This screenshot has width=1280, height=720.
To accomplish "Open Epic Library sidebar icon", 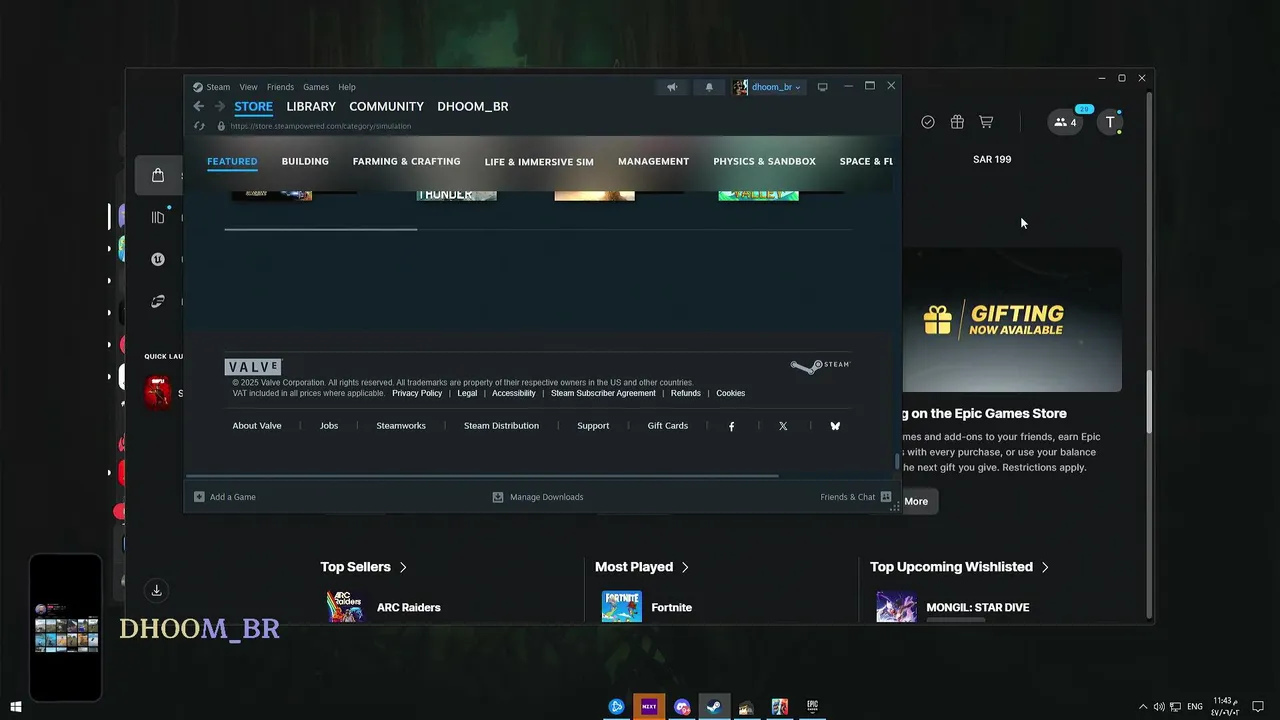I will pos(158,218).
